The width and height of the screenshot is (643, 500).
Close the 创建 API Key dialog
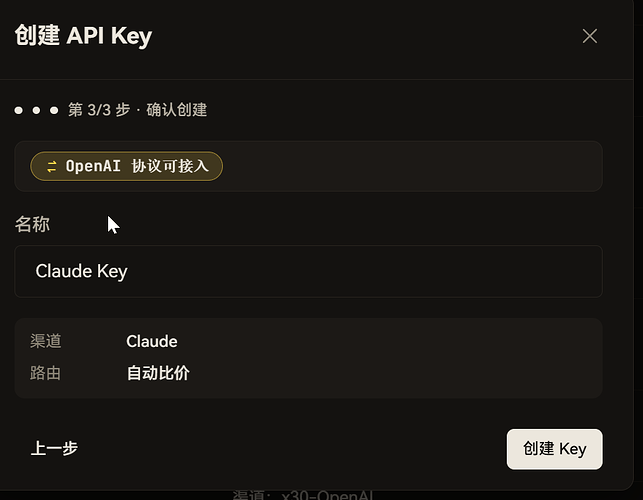[590, 36]
